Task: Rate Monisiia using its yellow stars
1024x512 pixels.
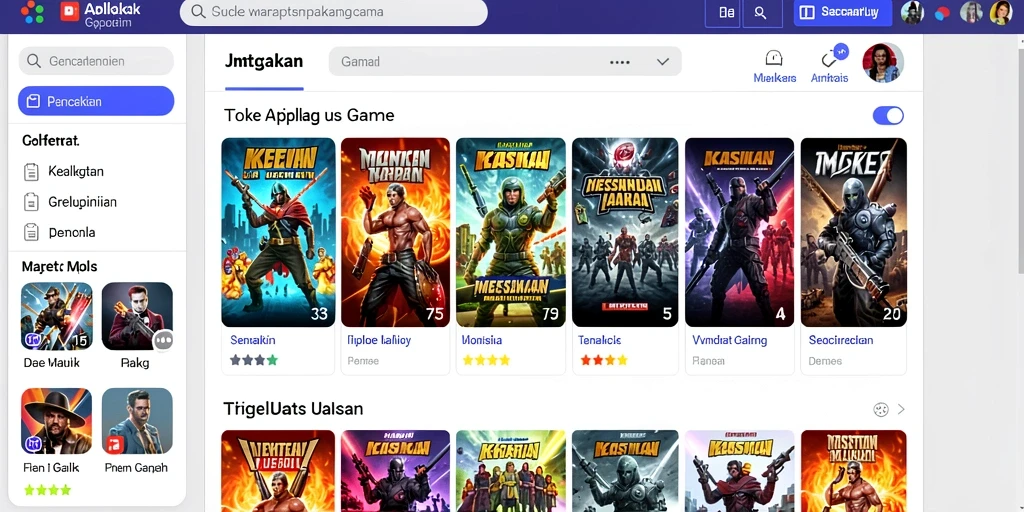Action: click(486, 360)
